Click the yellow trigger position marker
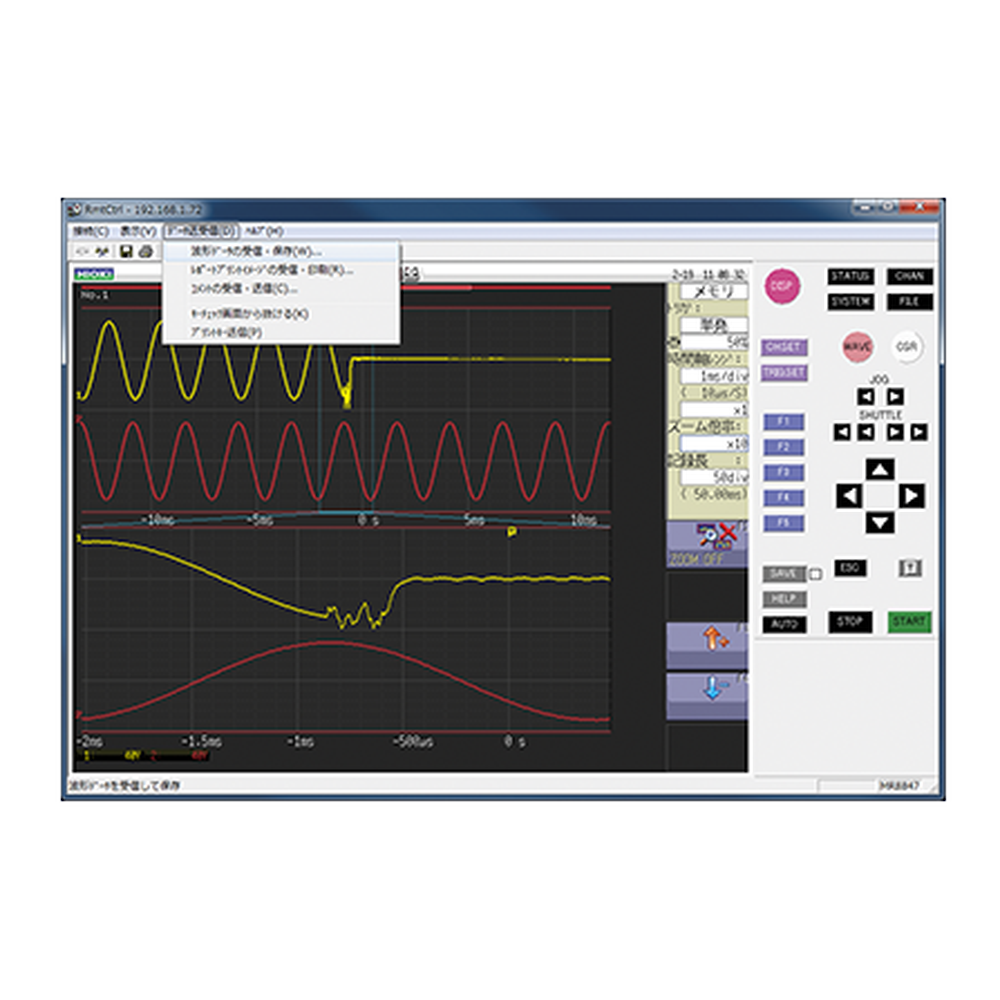 511,531
